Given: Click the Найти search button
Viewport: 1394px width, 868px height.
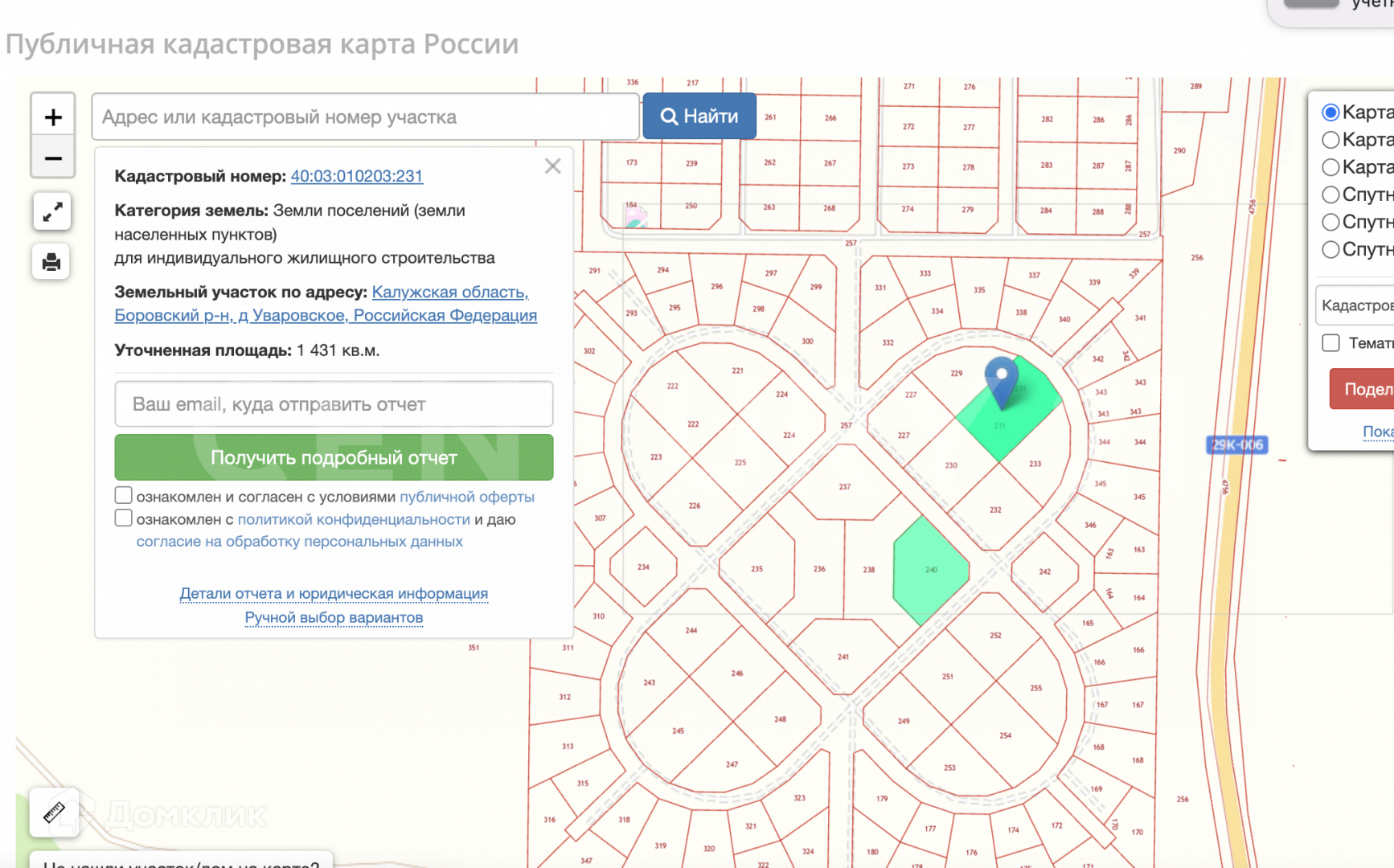Looking at the screenshot, I should click(699, 117).
